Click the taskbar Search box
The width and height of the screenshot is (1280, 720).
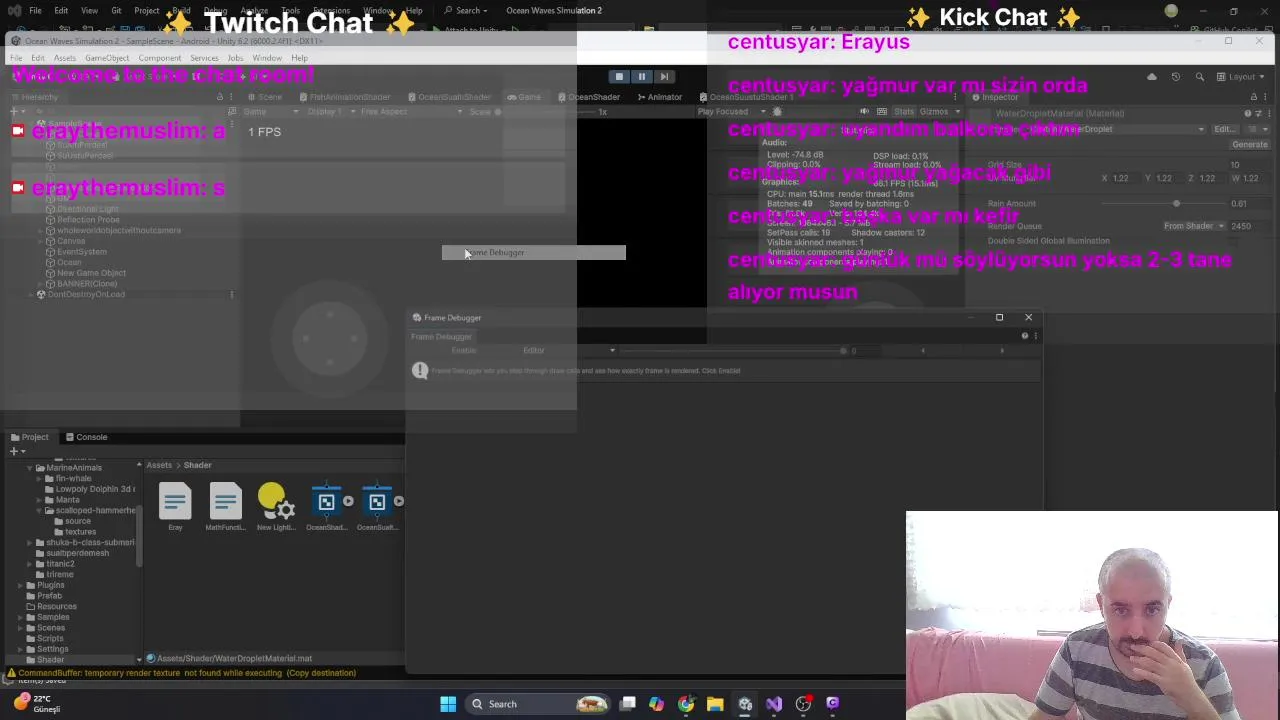tap(538, 704)
